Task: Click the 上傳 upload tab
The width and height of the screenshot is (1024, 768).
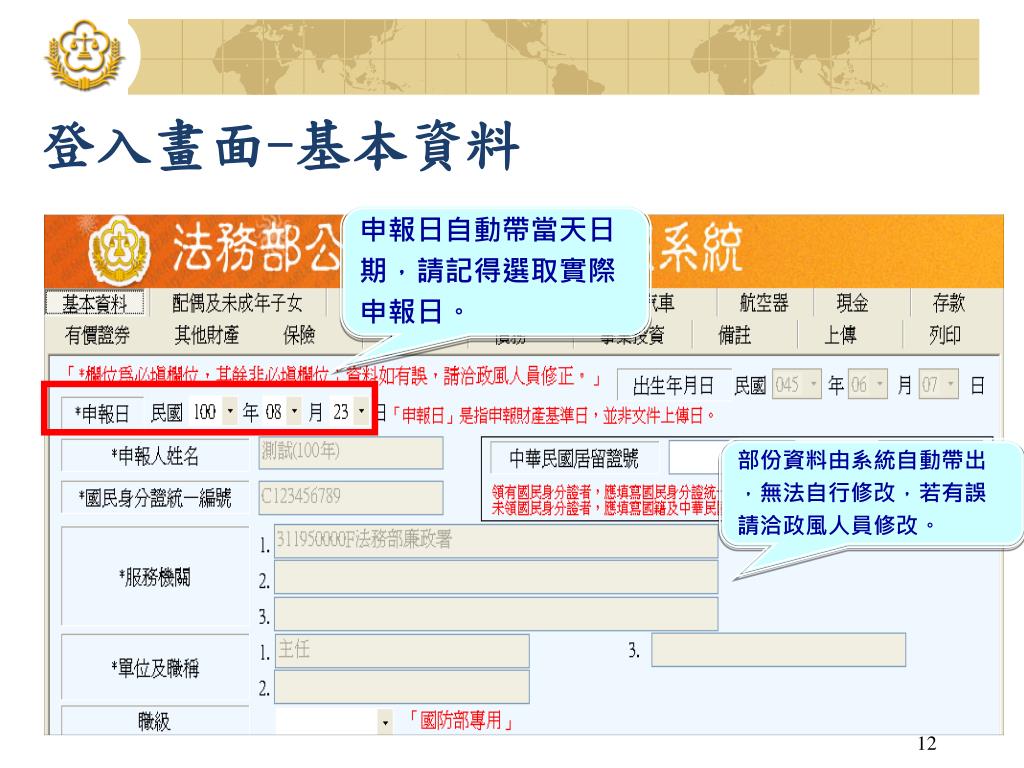Action: click(840, 335)
